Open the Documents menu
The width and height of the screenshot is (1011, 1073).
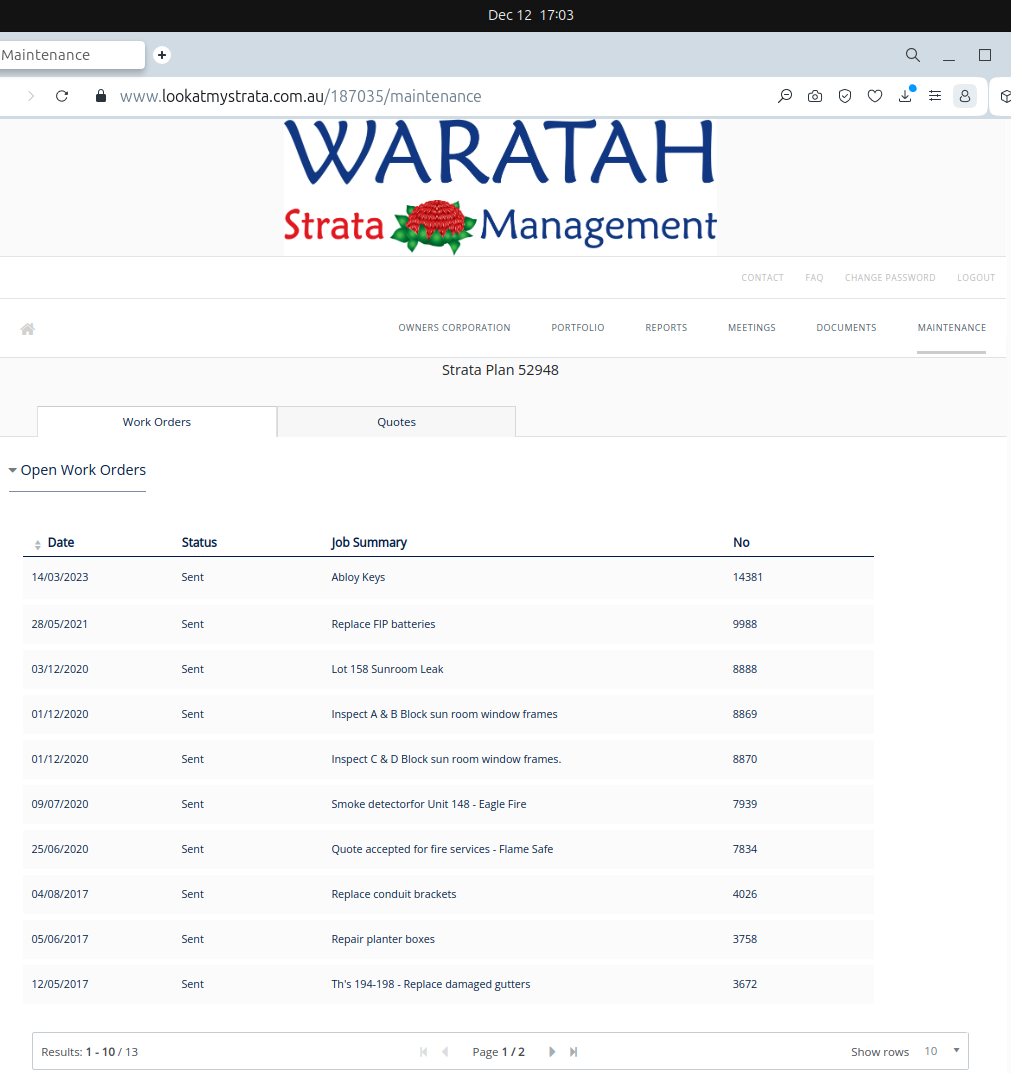[846, 328]
